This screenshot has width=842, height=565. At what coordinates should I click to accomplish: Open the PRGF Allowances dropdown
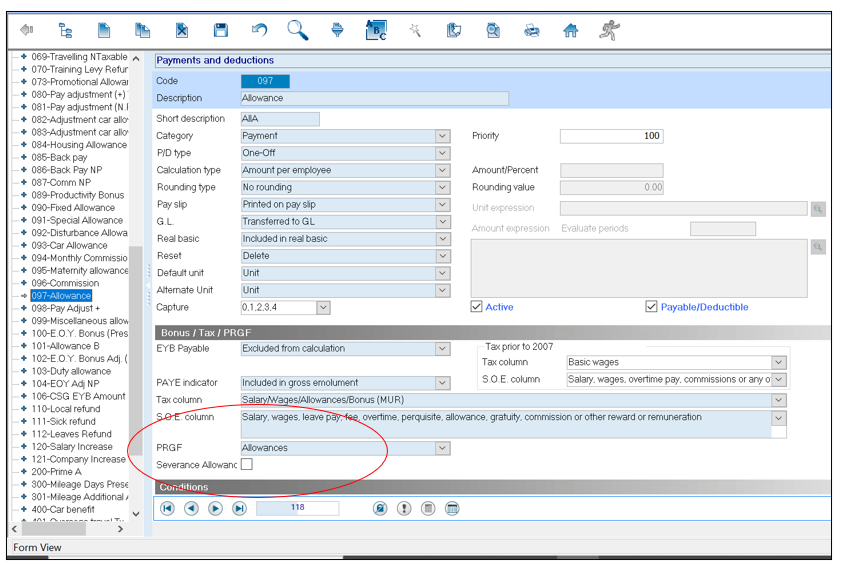pos(442,448)
